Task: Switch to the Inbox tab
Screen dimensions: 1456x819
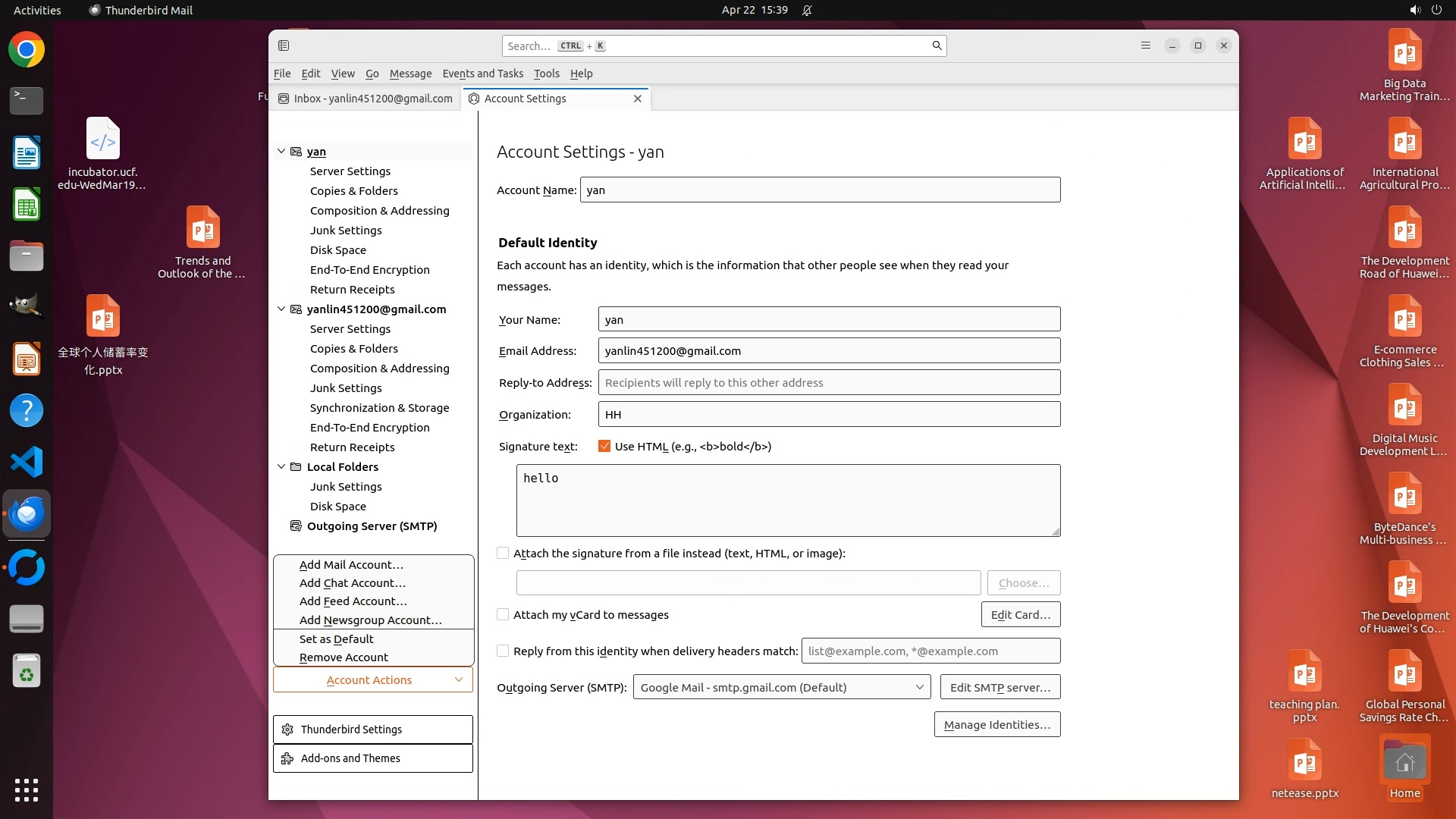Action: (x=366, y=99)
